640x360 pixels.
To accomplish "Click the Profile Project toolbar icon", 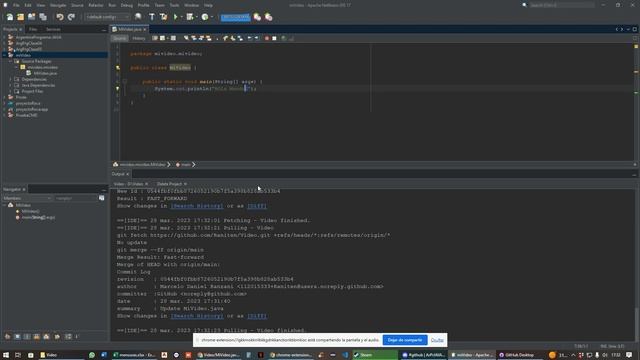I will click(205, 17).
